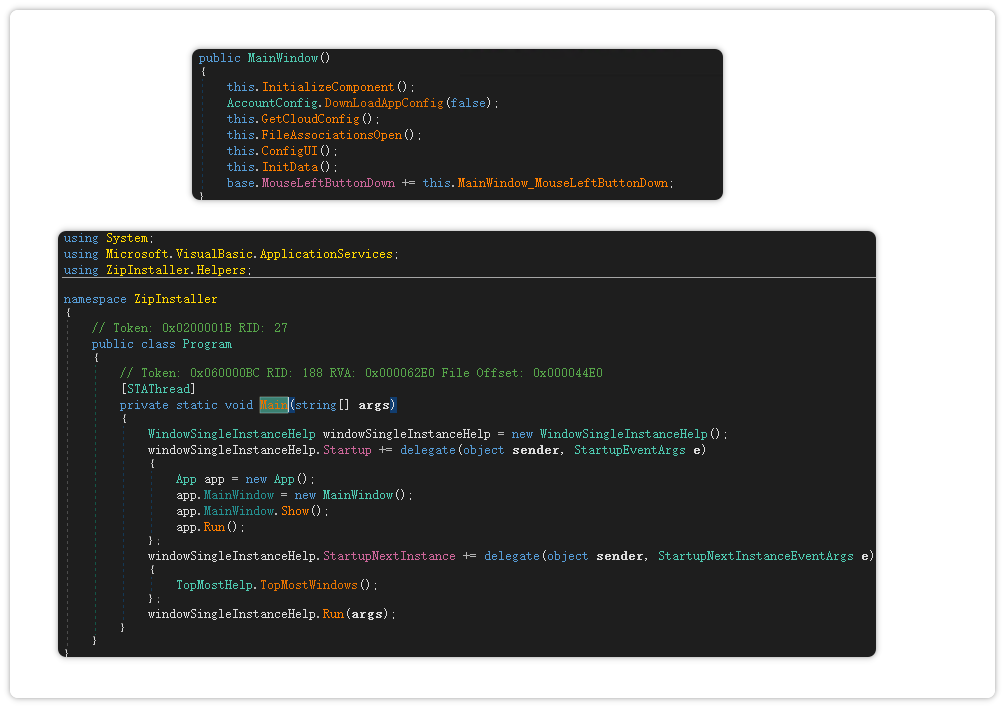Click the highlighted Main method name

click(273, 405)
